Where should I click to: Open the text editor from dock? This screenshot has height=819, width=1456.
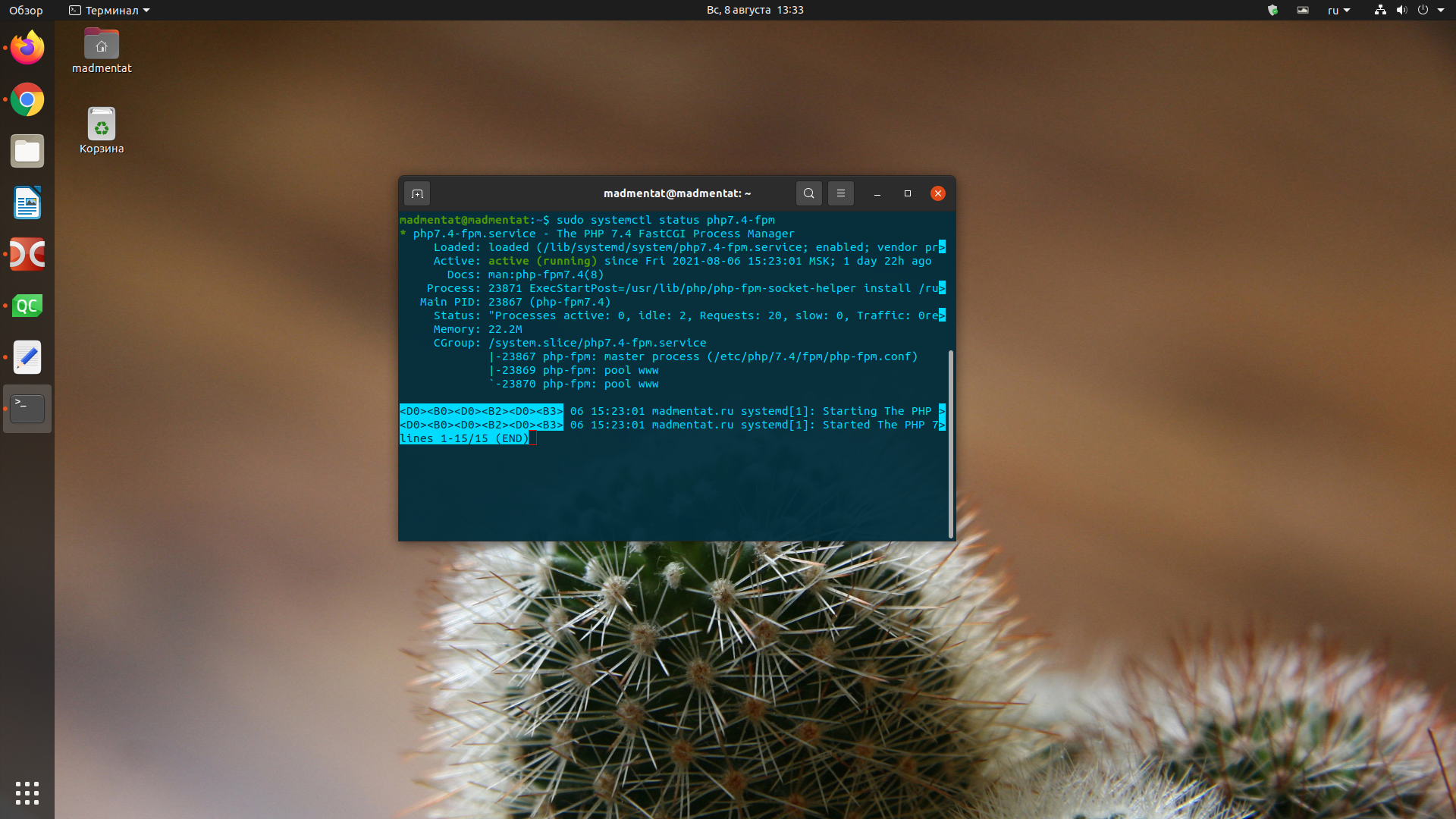tap(27, 357)
